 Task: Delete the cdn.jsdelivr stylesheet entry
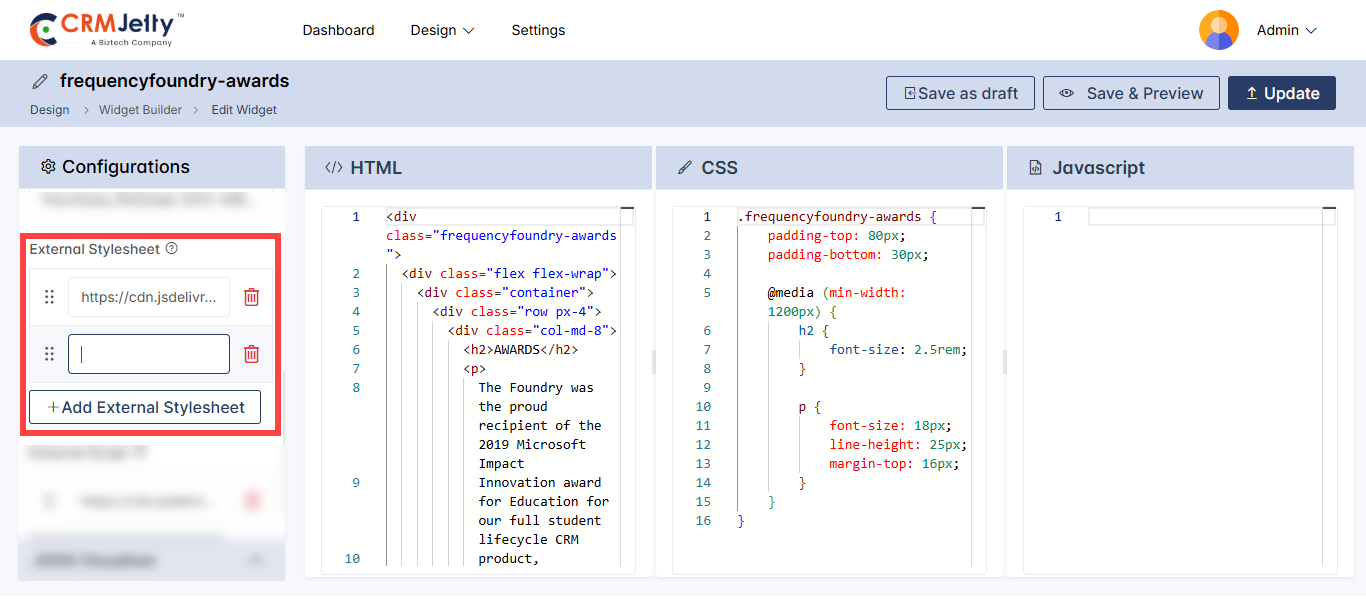pyautogui.click(x=252, y=297)
